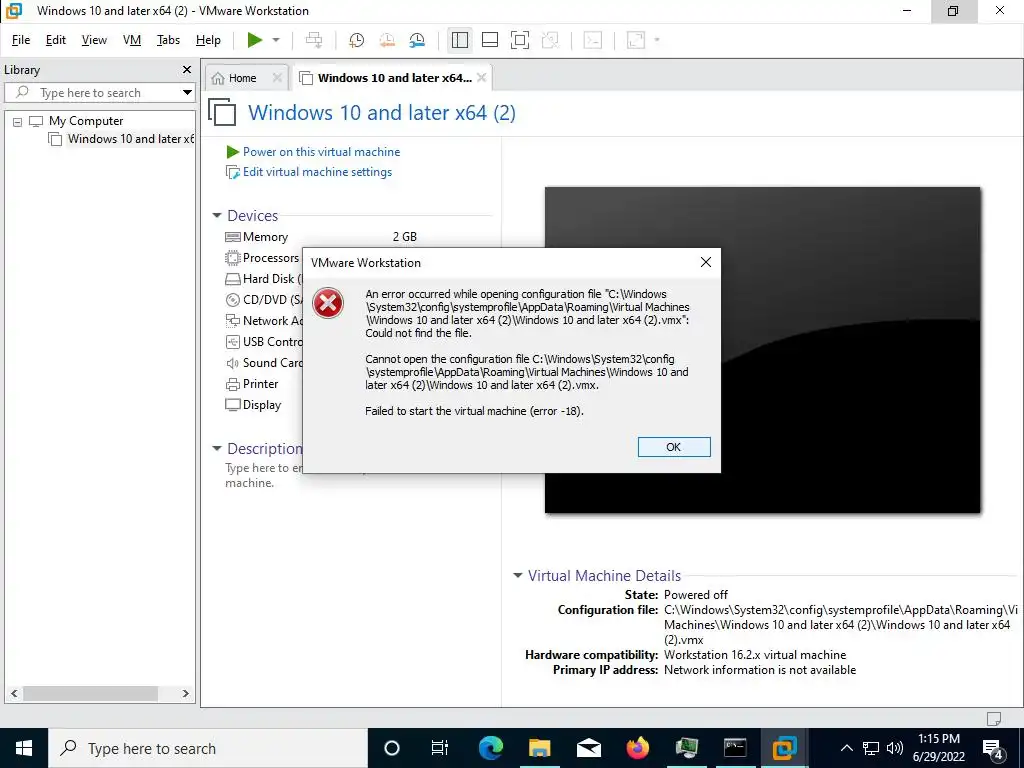Select the USB Controller device row

pos(263,341)
